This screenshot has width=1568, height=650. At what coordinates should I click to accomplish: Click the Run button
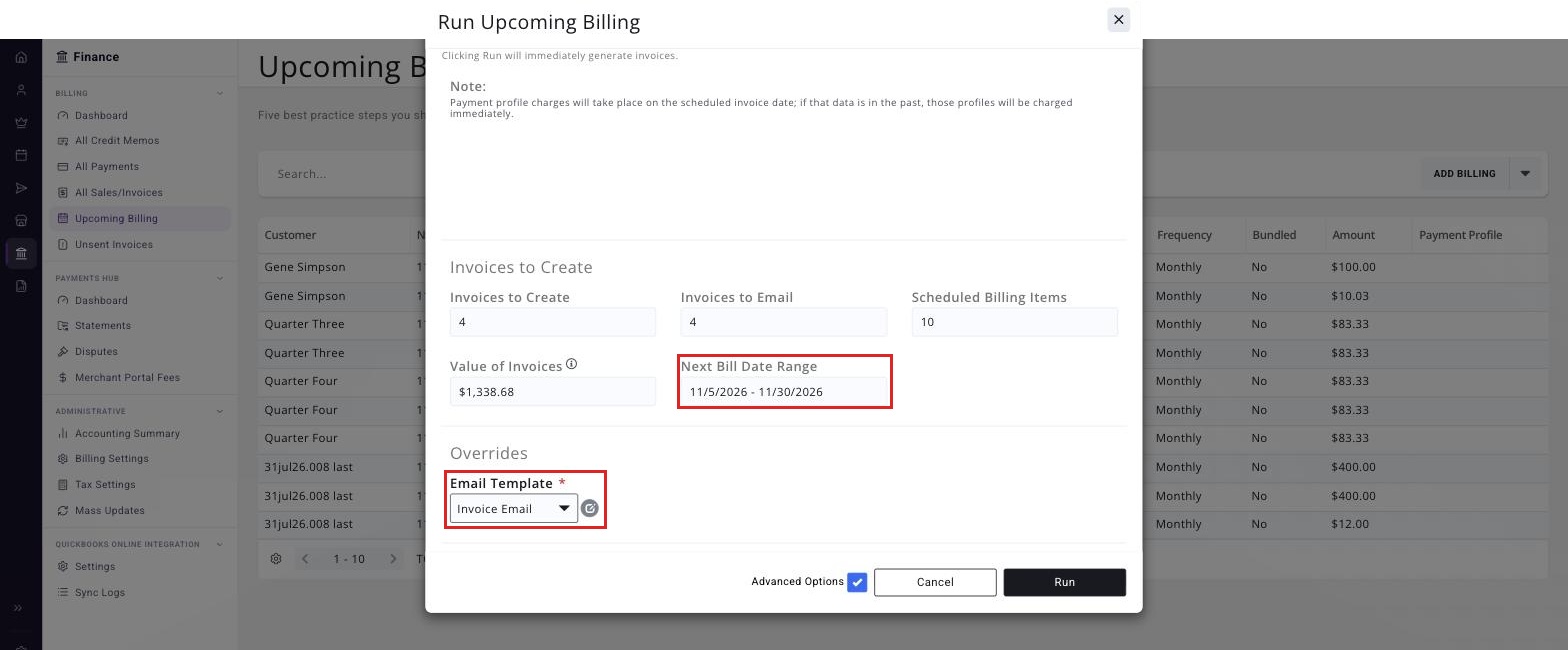coord(1065,582)
